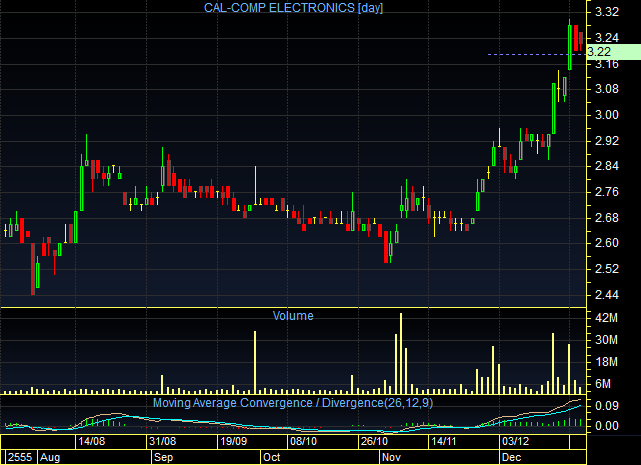Select the Sep month label
641x465 pixels.
(164, 457)
